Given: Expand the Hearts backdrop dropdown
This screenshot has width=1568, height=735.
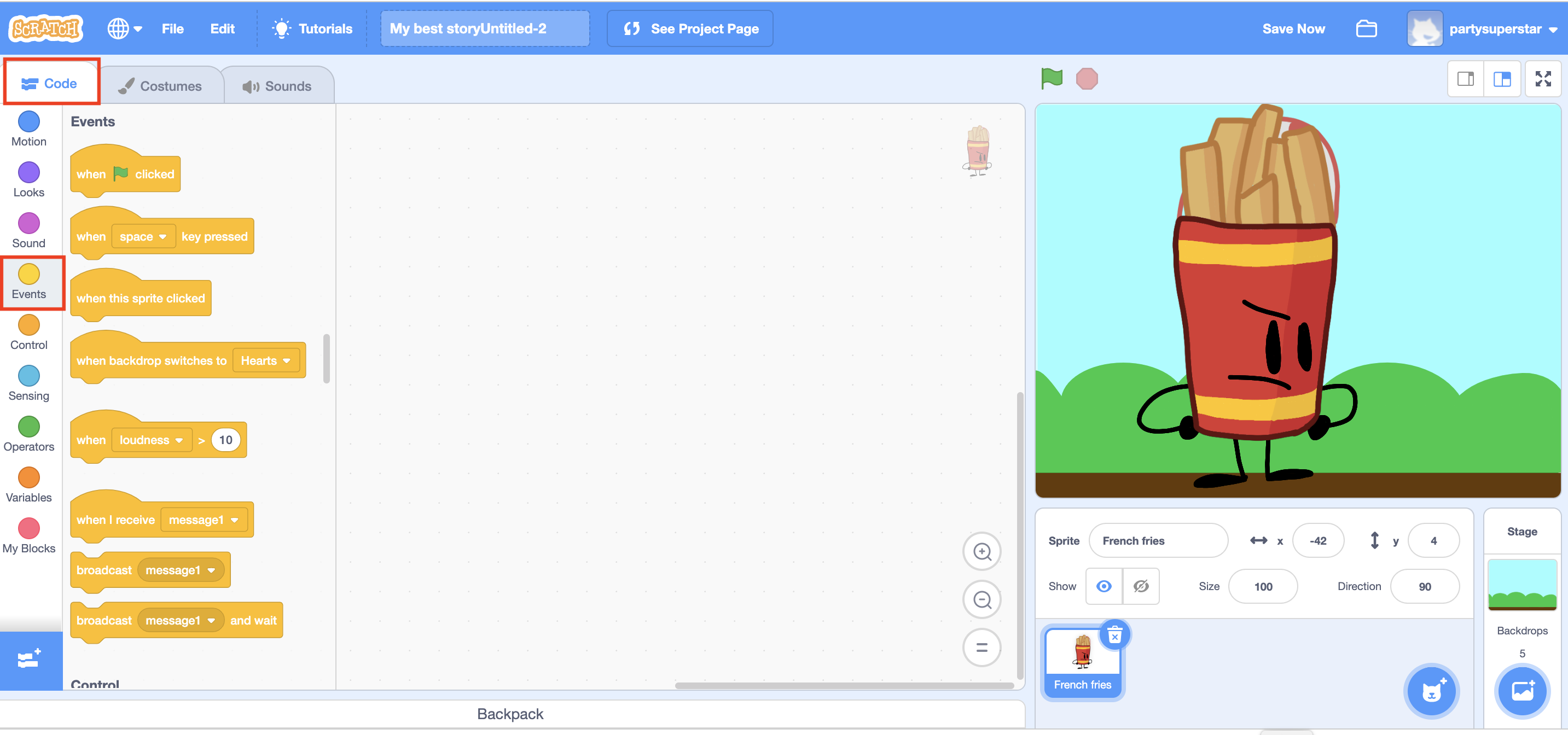Looking at the screenshot, I should (x=266, y=361).
